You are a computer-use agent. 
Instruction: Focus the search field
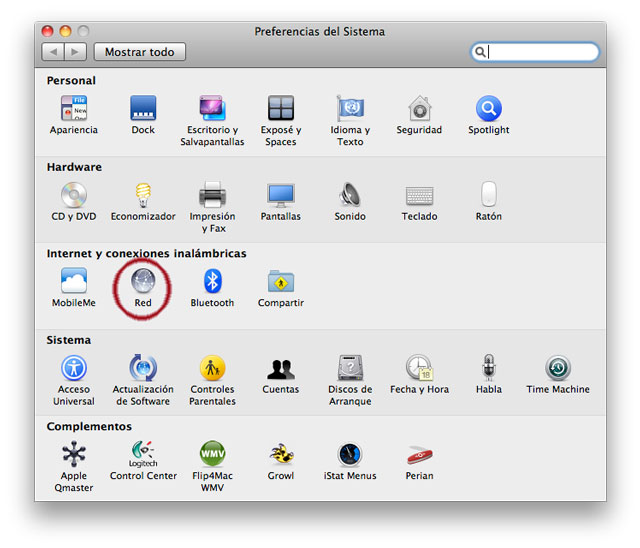[535, 52]
